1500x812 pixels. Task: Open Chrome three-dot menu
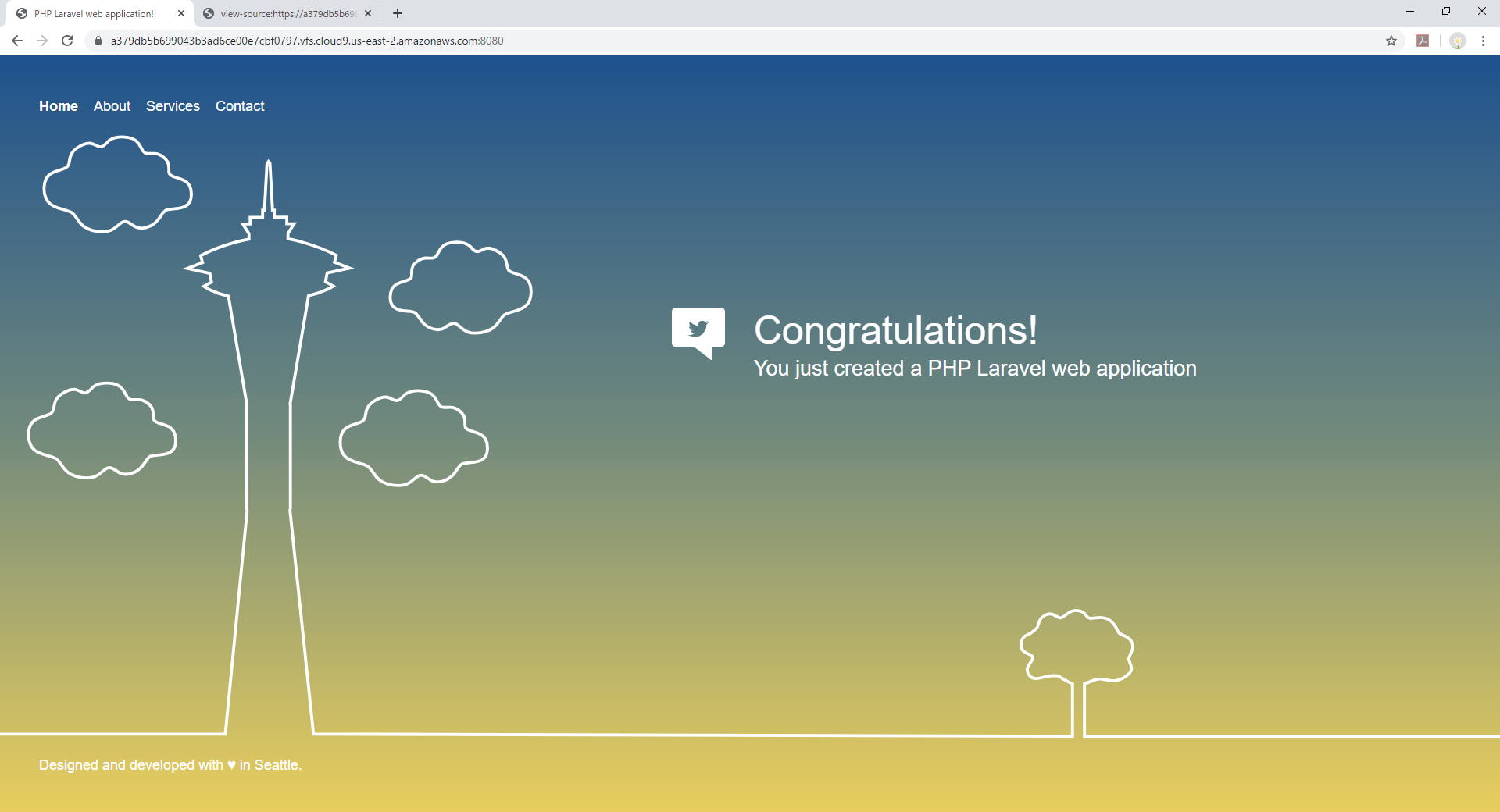click(x=1483, y=41)
